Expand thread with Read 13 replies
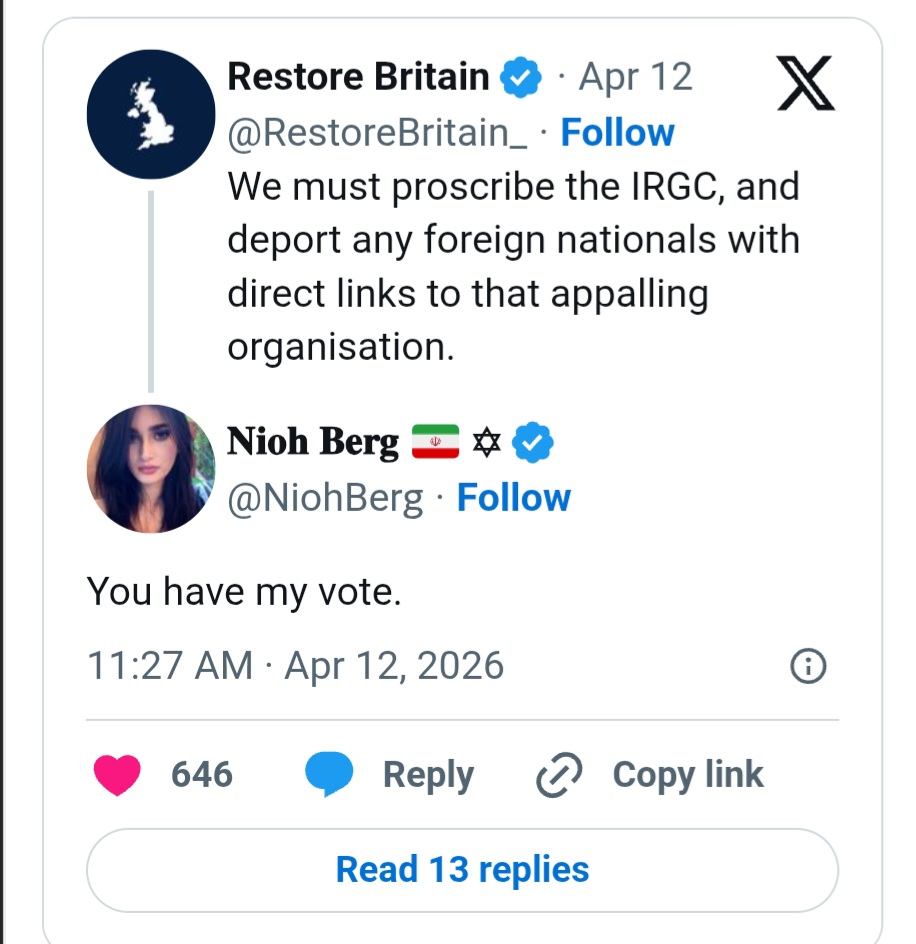Screen dimensions: 916x944 pos(462,869)
